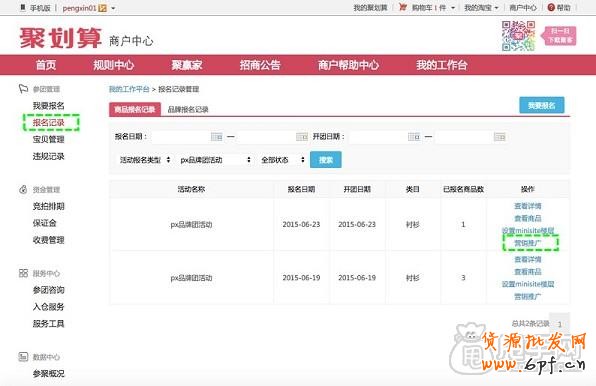This screenshot has width=596, height=386.
Task: Expand the 全部状态 status dropdown
Action: tap(283, 160)
